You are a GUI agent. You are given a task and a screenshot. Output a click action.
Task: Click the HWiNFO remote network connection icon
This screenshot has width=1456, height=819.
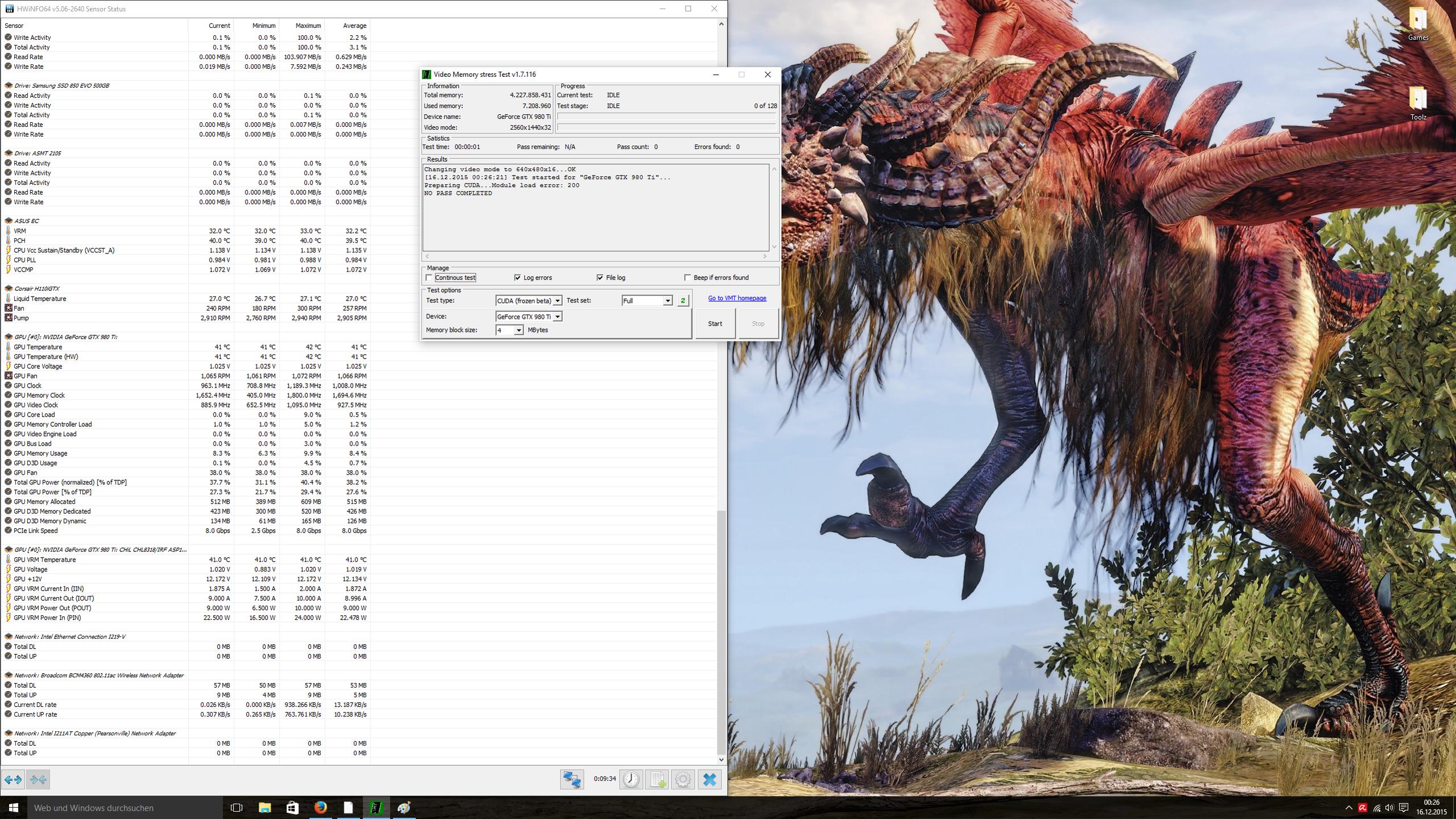pos(571,779)
